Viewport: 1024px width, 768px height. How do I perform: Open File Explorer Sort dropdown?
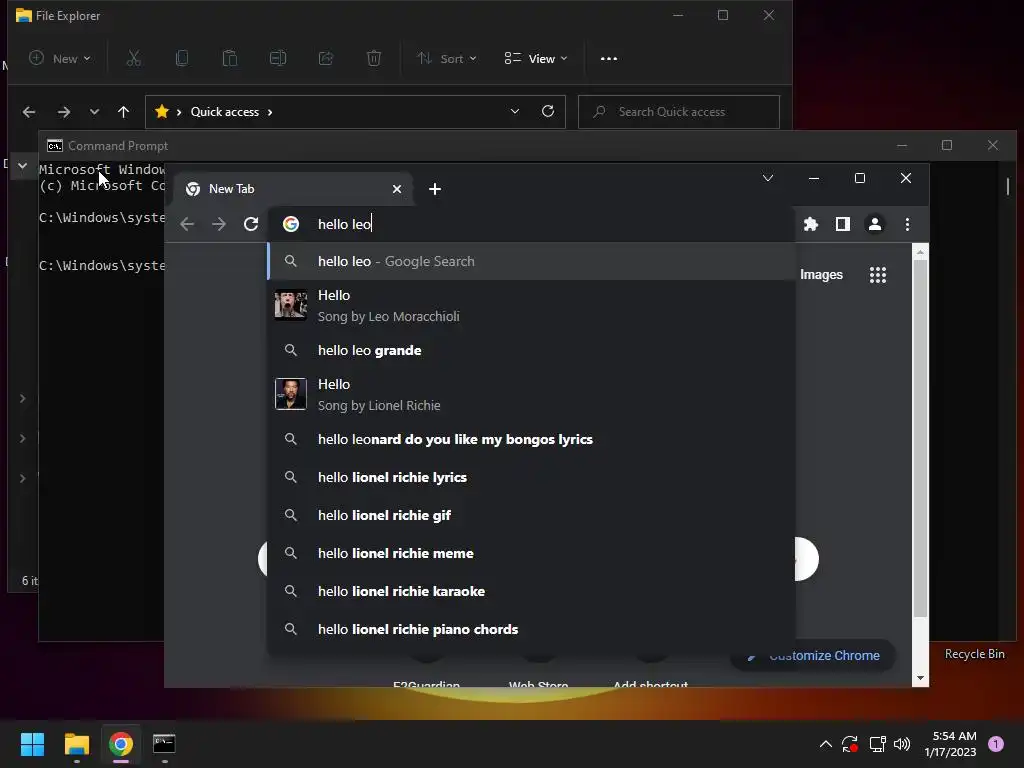pyautogui.click(x=447, y=59)
